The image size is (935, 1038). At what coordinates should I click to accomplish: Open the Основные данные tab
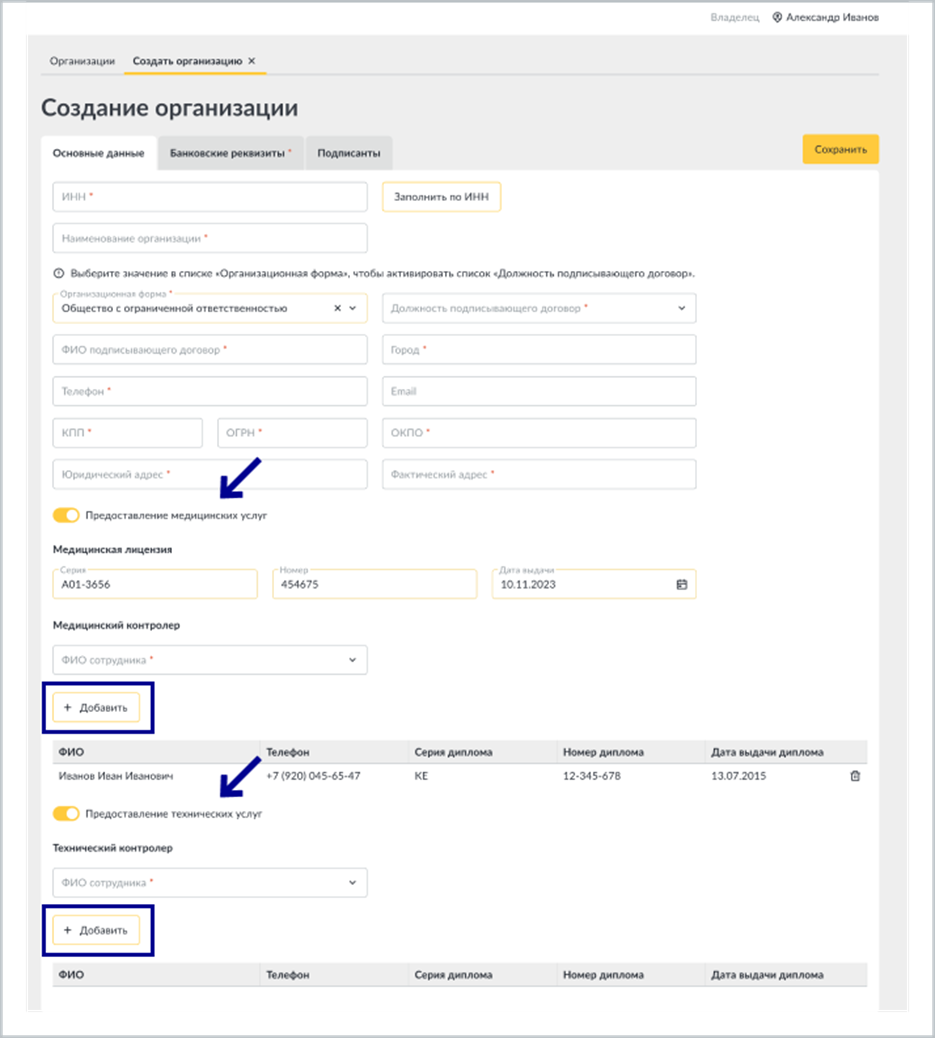tap(99, 153)
